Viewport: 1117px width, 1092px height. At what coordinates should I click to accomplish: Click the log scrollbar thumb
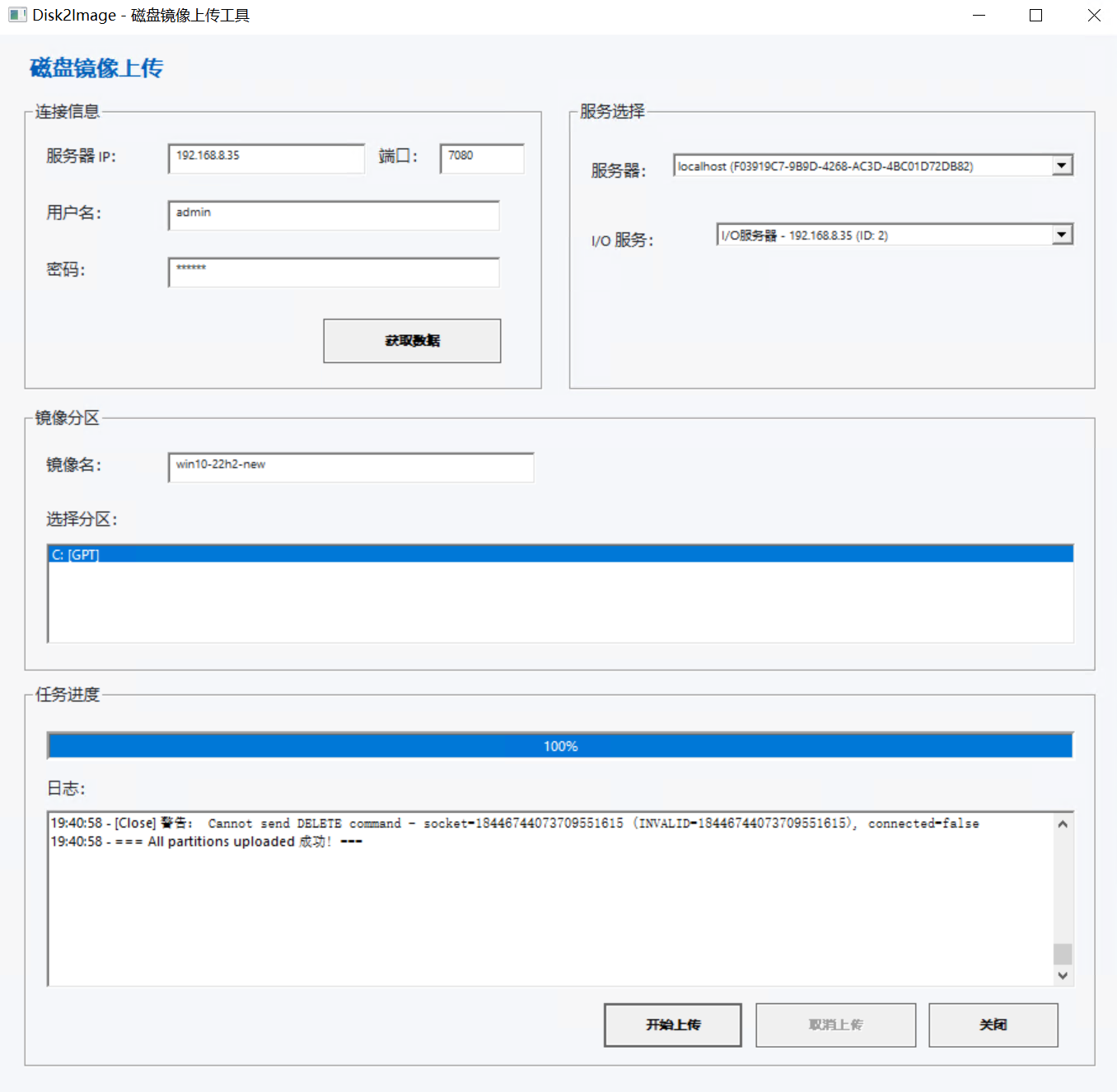point(1063,953)
